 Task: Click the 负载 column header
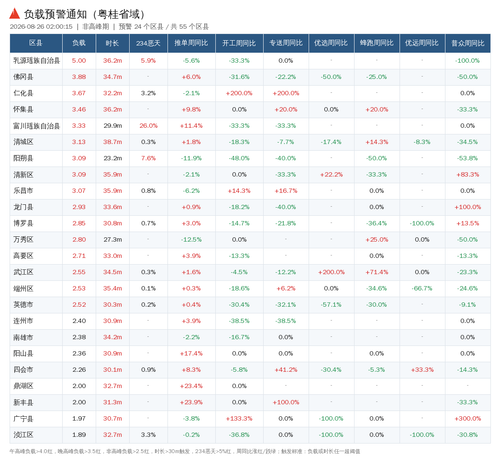pos(79,43)
